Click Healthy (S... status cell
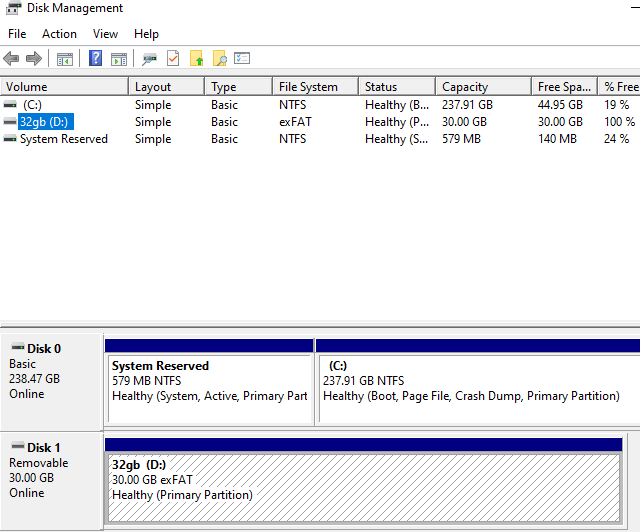640x532 pixels. (x=397, y=139)
